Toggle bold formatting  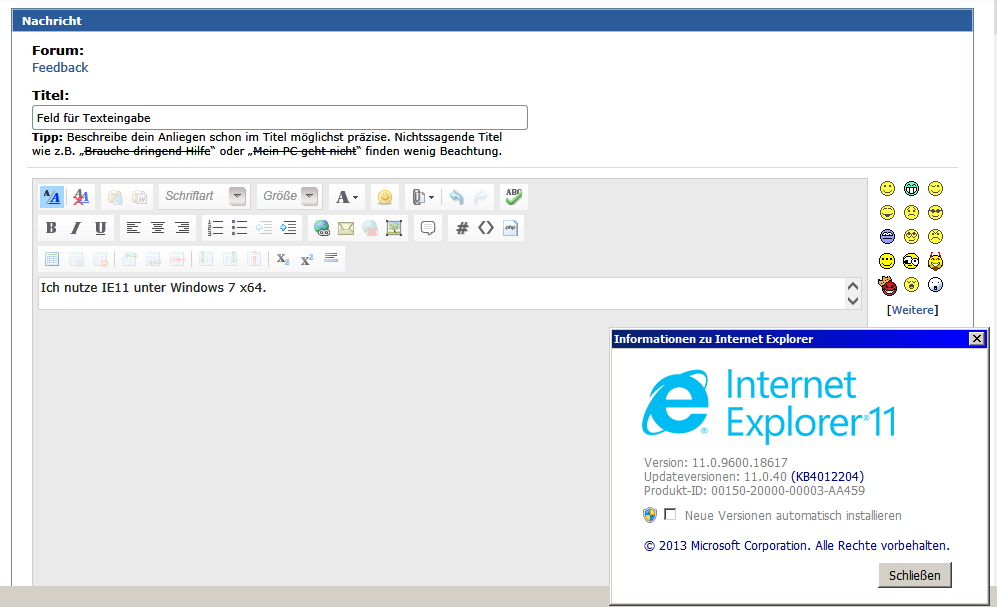tap(52, 228)
